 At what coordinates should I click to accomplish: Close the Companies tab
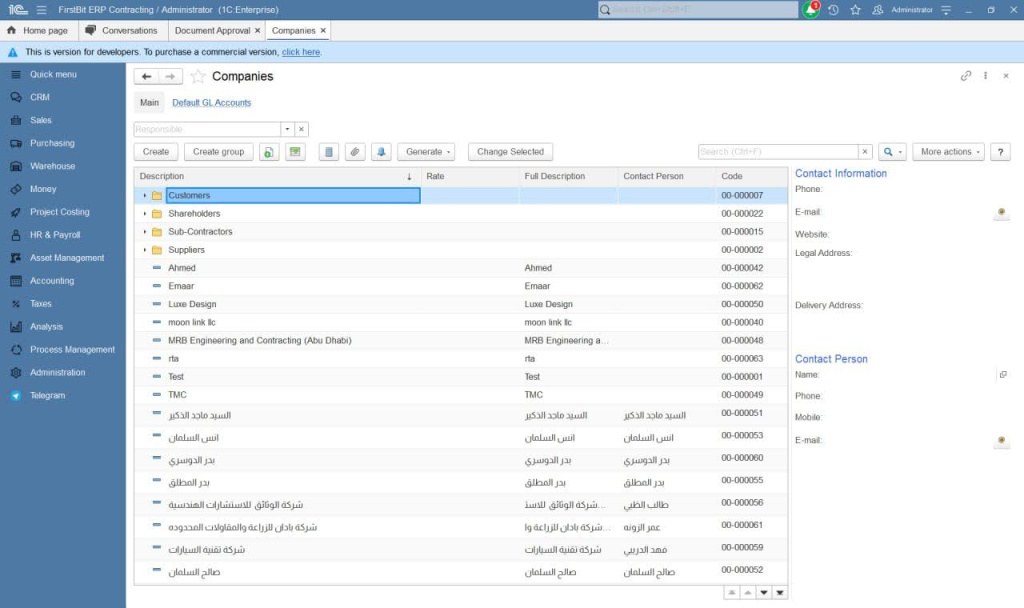[323, 31]
